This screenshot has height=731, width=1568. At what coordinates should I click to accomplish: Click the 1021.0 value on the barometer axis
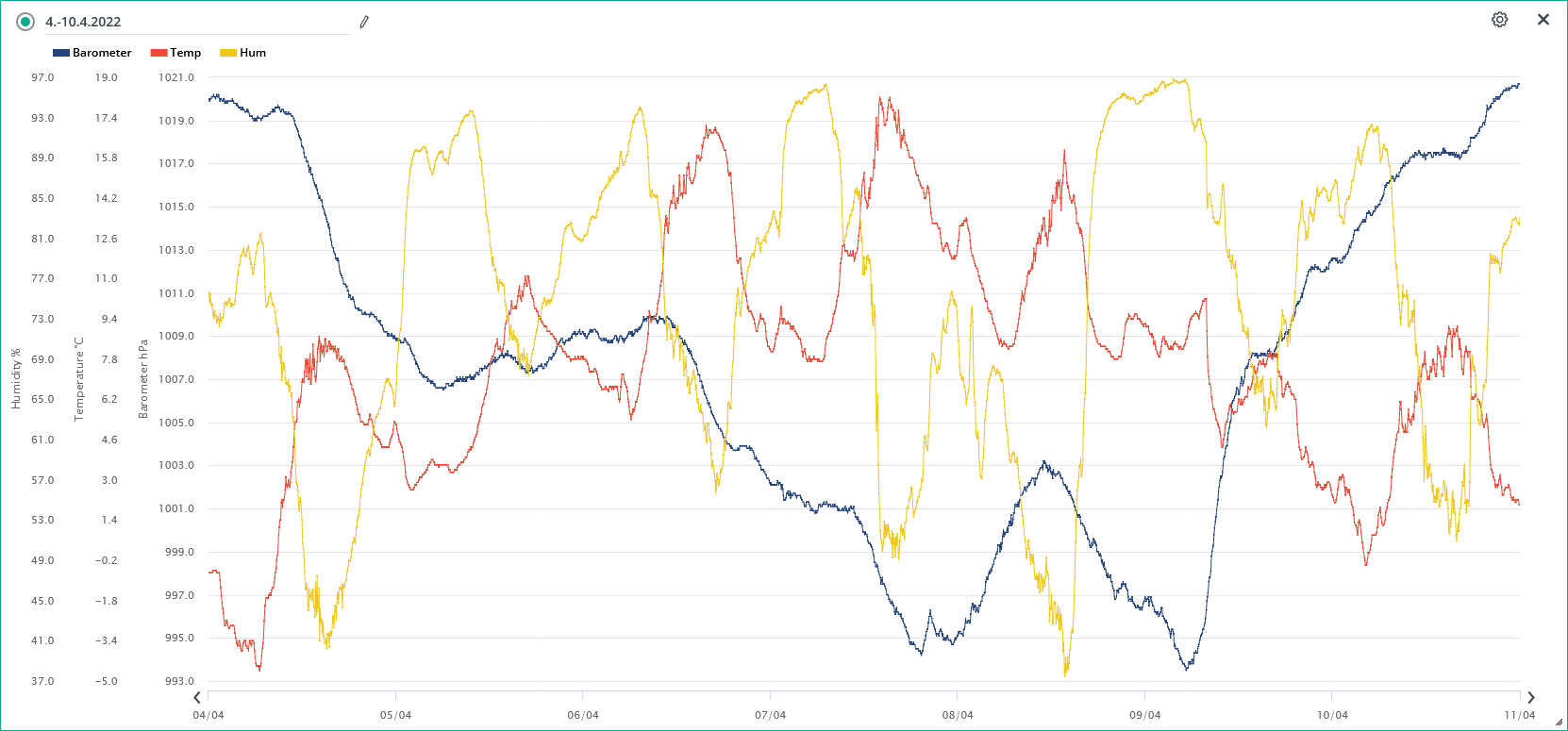click(x=176, y=77)
